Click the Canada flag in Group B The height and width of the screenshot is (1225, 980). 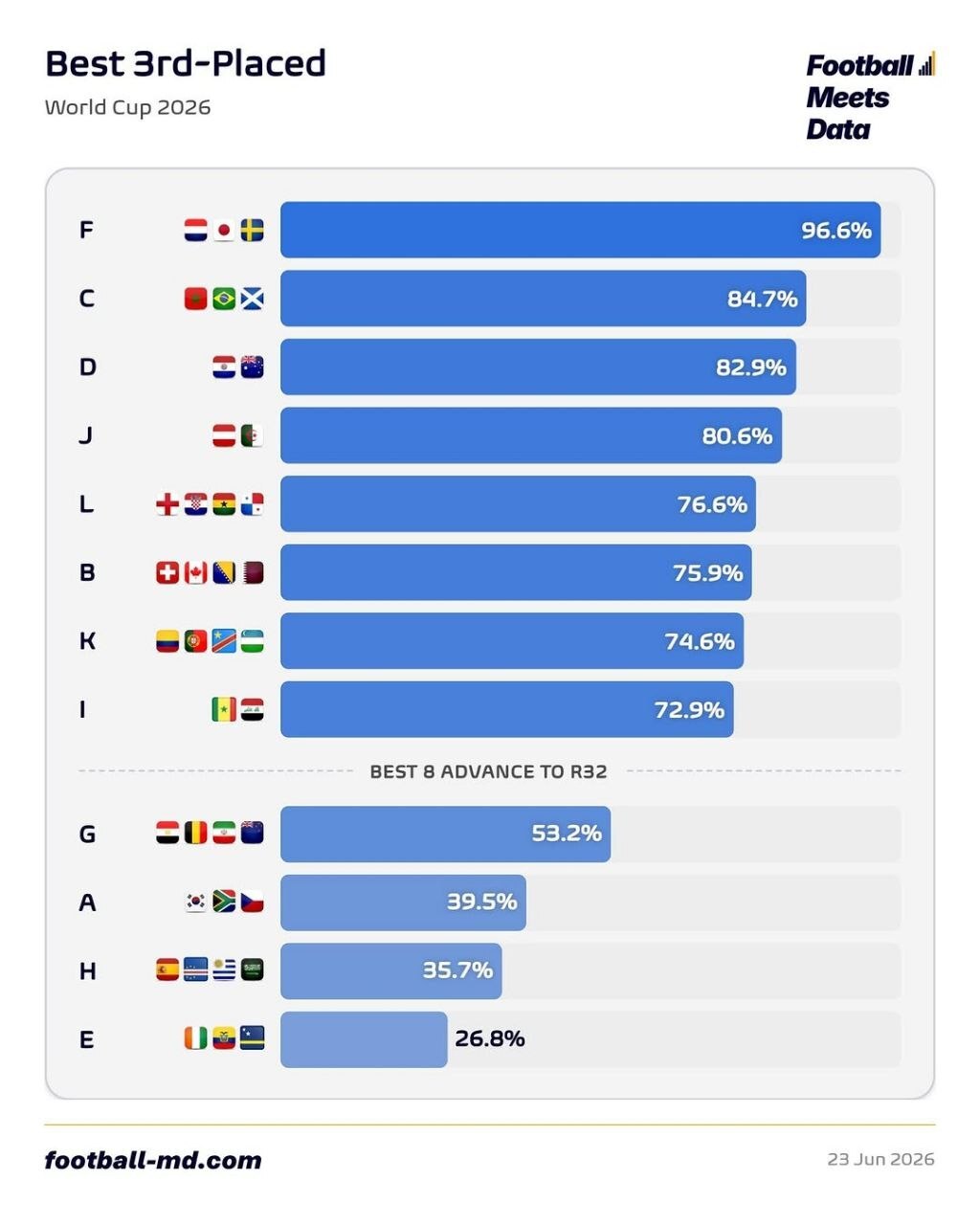(x=196, y=573)
